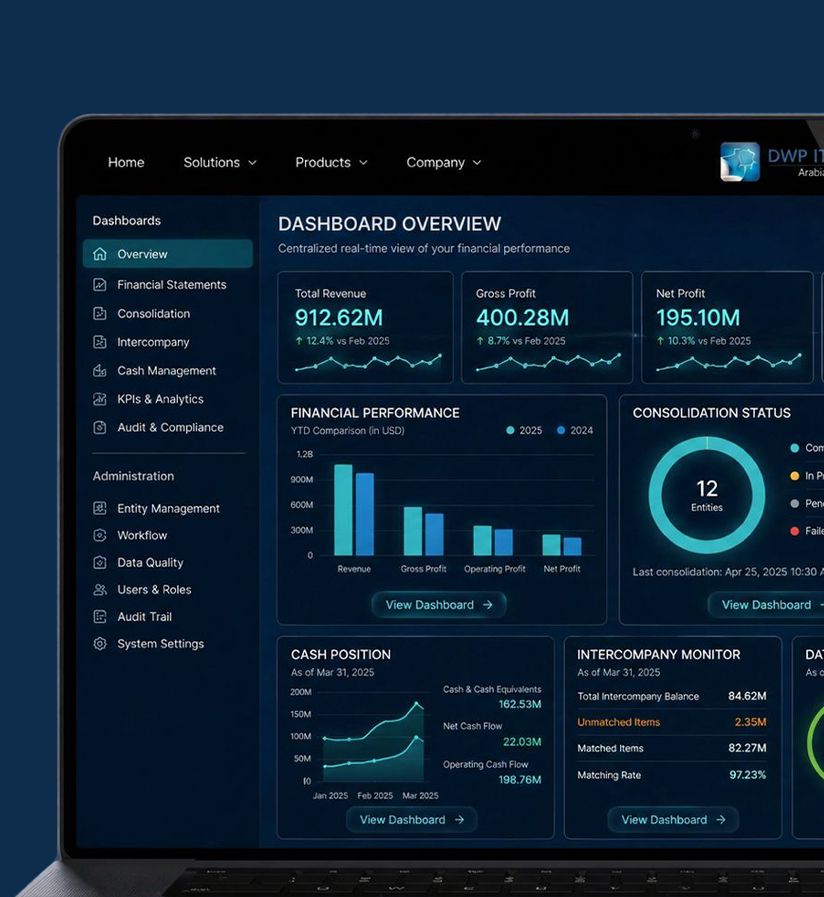Screen dimensions: 824x897
Task: Open the Financial Statements sidebar icon
Action: click(100, 284)
